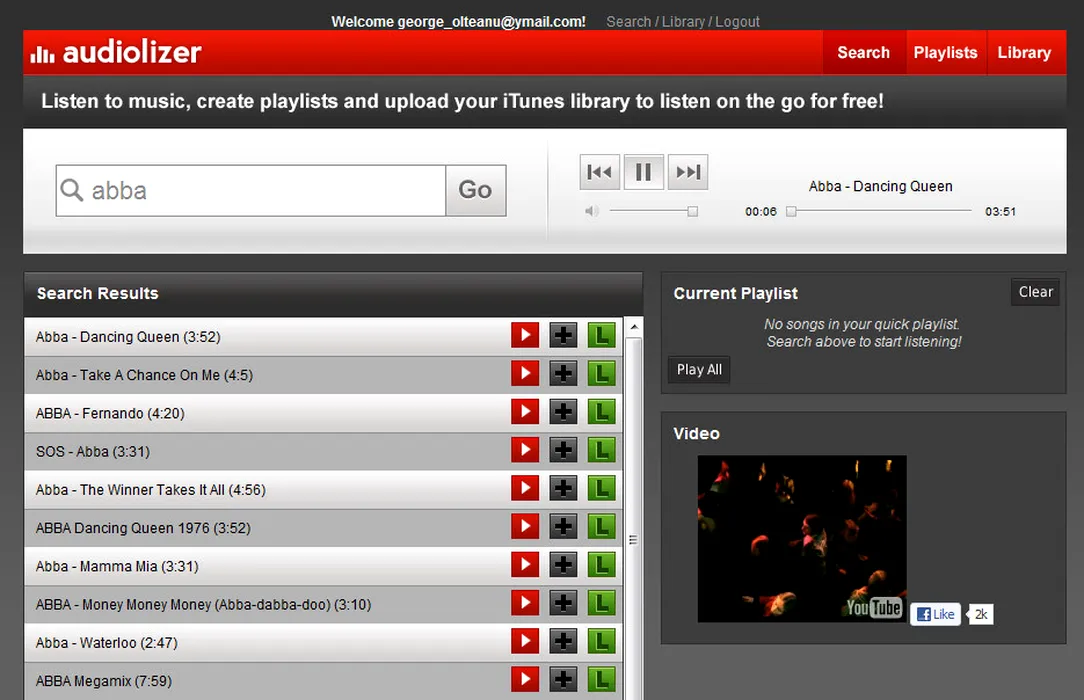This screenshot has width=1084, height=700.
Task: Play The Winner Takes It All
Action: pyautogui.click(x=525, y=488)
